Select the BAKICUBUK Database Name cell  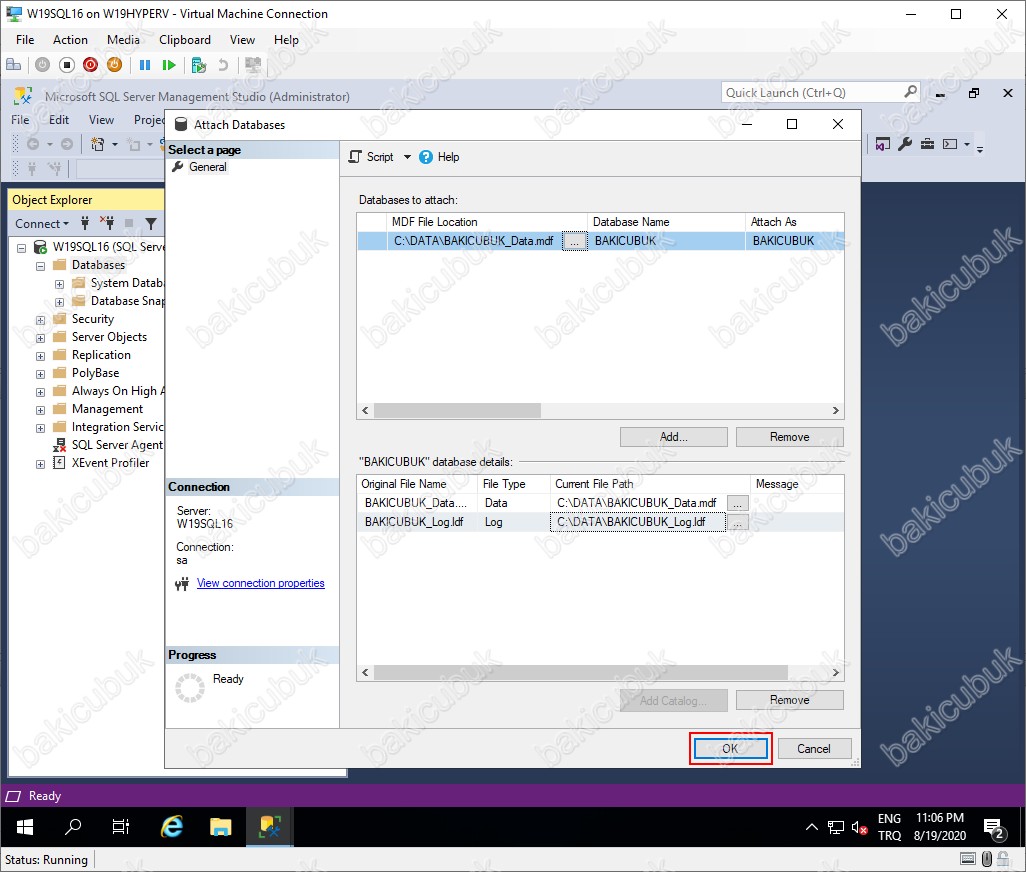pyautogui.click(x=666, y=241)
